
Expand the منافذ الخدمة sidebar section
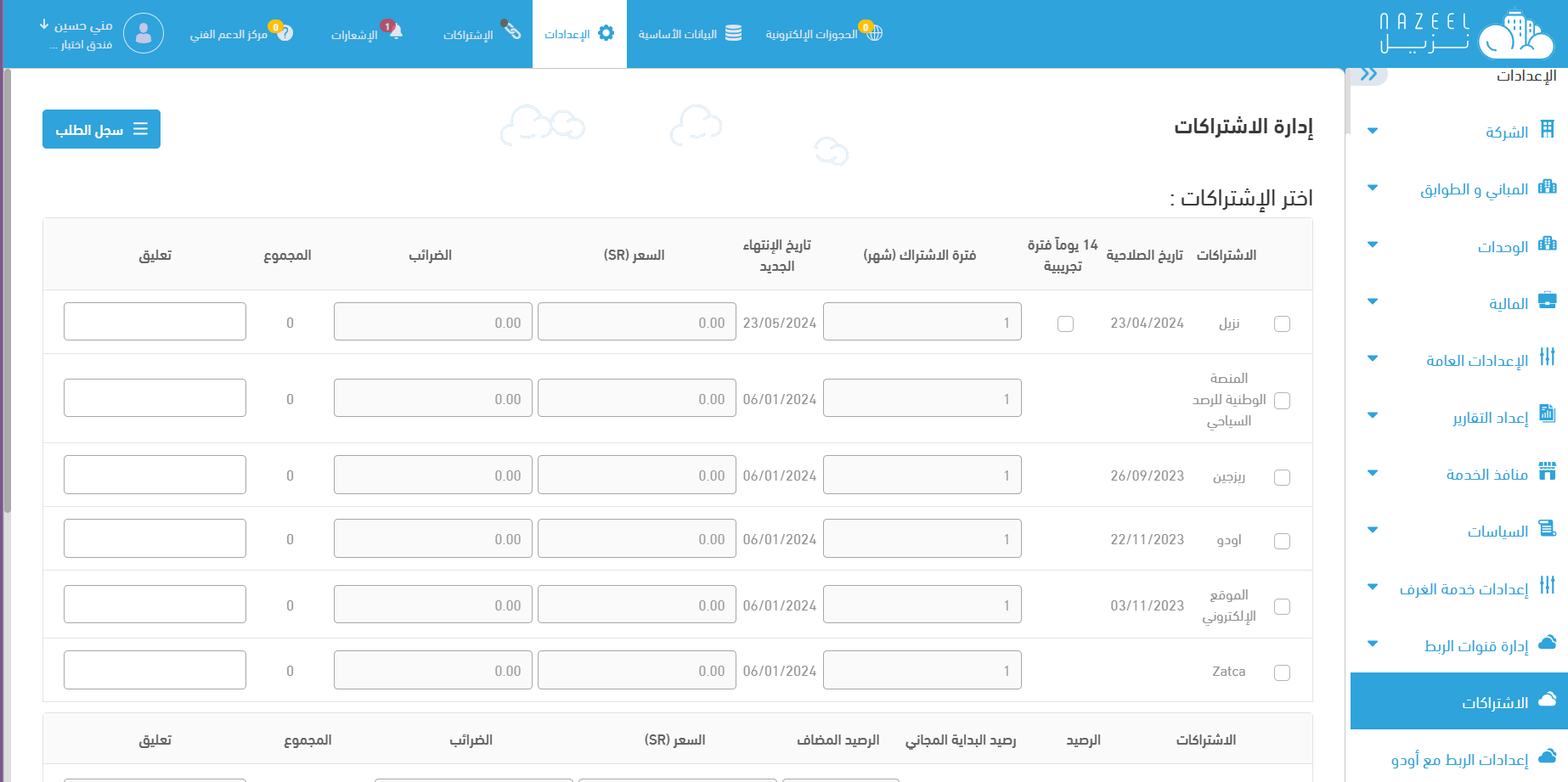click(x=1372, y=474)
